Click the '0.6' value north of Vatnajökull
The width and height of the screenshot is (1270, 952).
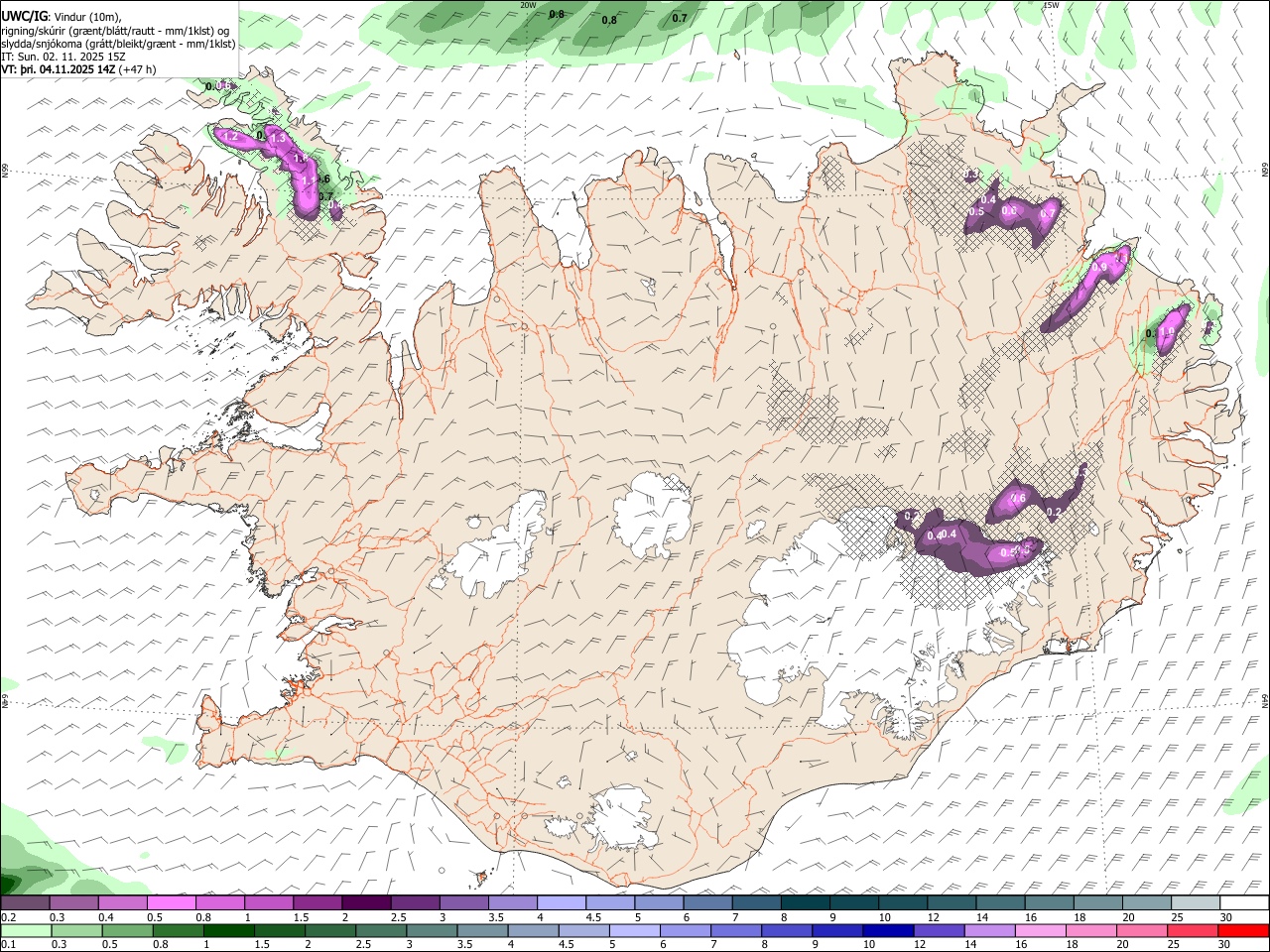(x=1017, y=498)
